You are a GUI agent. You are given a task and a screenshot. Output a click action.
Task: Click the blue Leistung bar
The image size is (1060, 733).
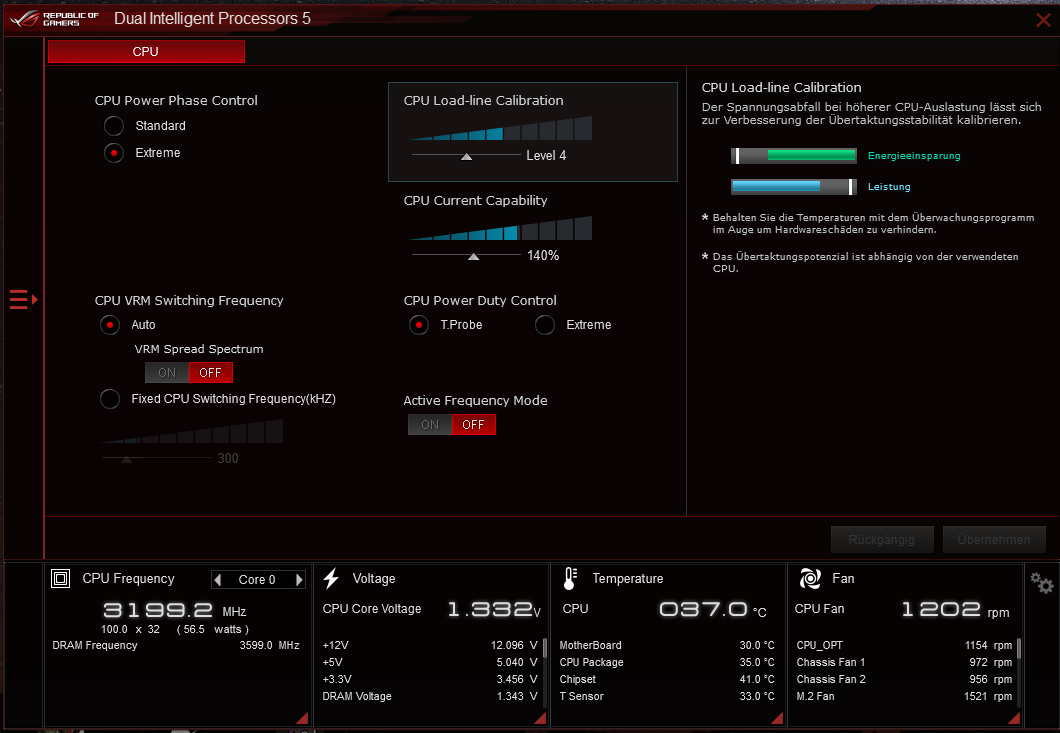pos(794,187)
